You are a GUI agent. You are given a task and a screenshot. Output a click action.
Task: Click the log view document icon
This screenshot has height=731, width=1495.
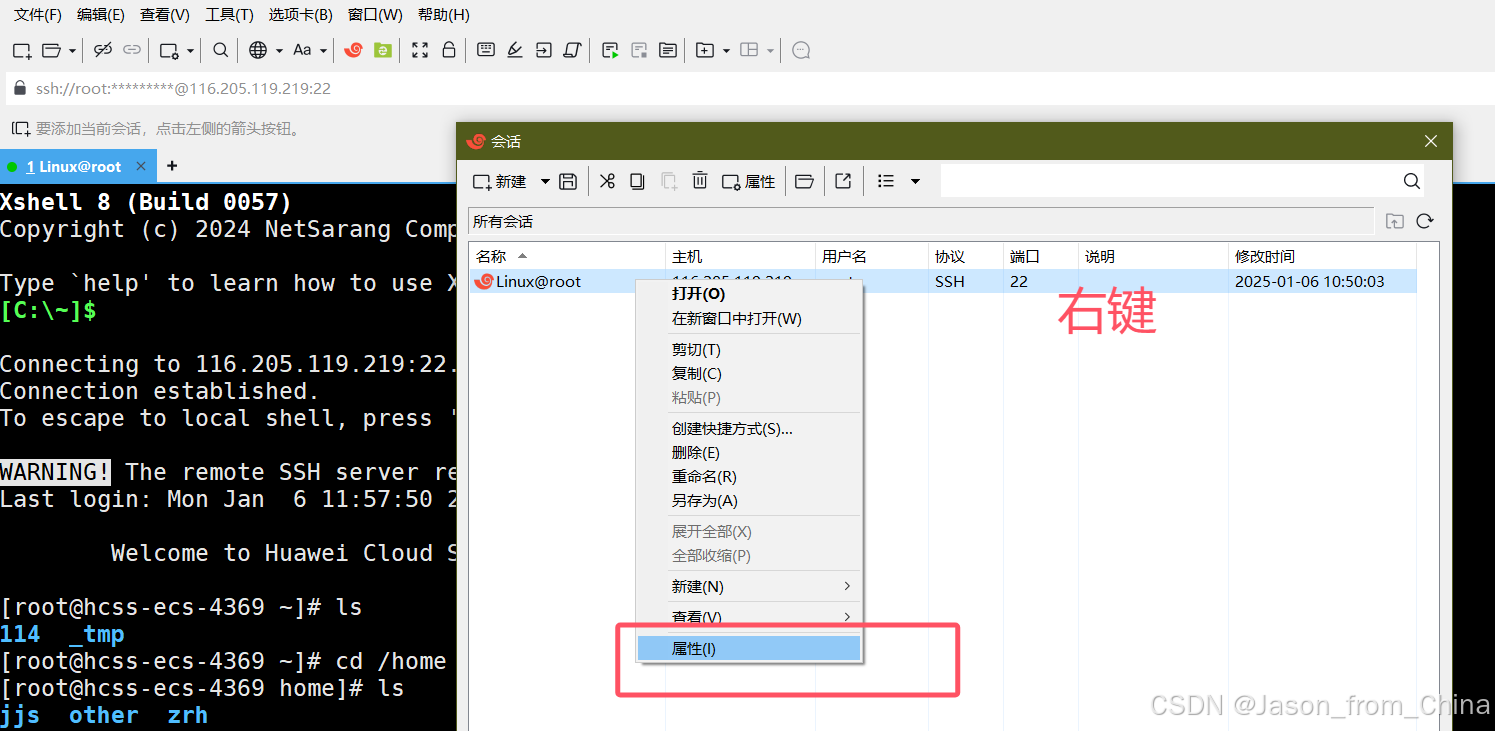tap(668, 50)
